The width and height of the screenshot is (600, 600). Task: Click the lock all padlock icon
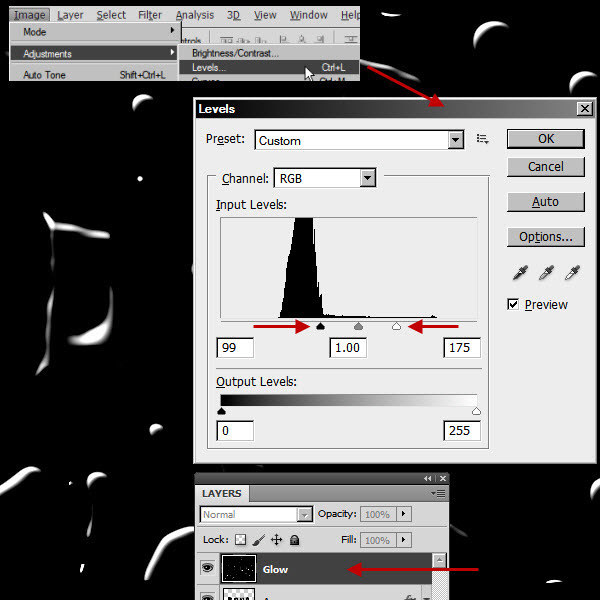click(x=294, y=540)
